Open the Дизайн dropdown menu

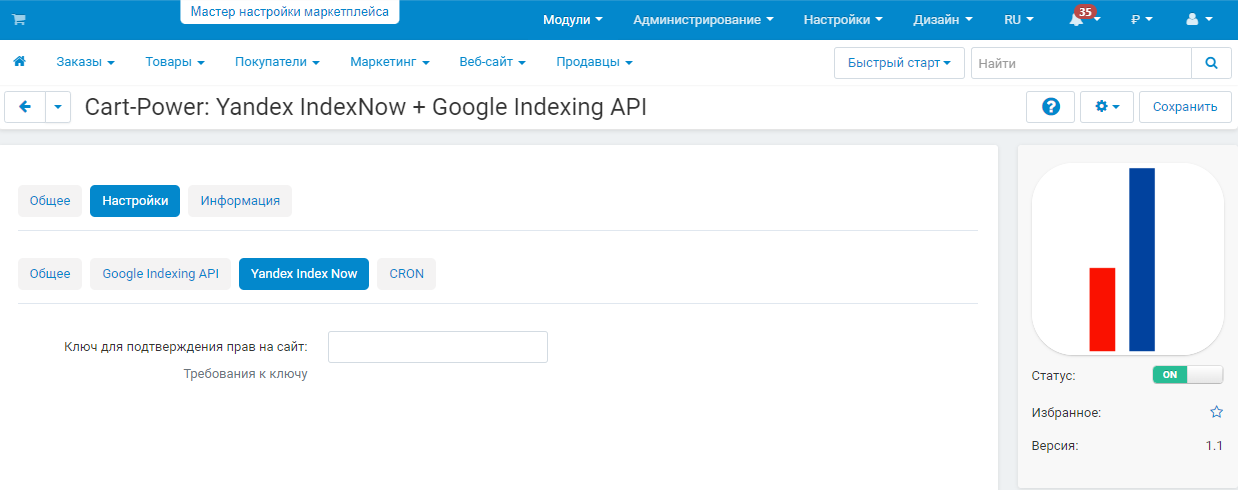click(x=943, y=20)
